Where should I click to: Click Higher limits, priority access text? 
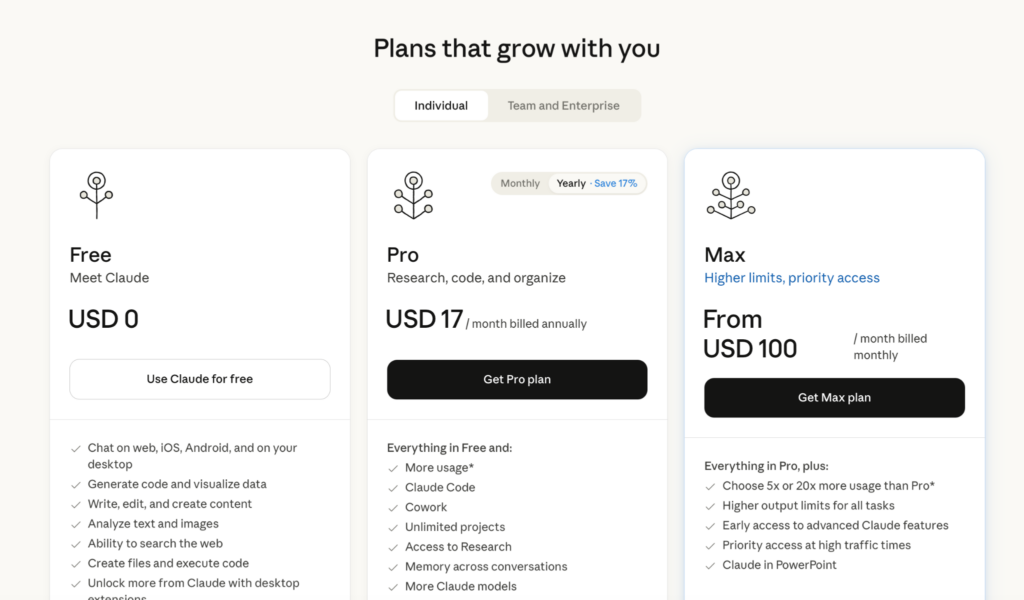tap(792, 278)
